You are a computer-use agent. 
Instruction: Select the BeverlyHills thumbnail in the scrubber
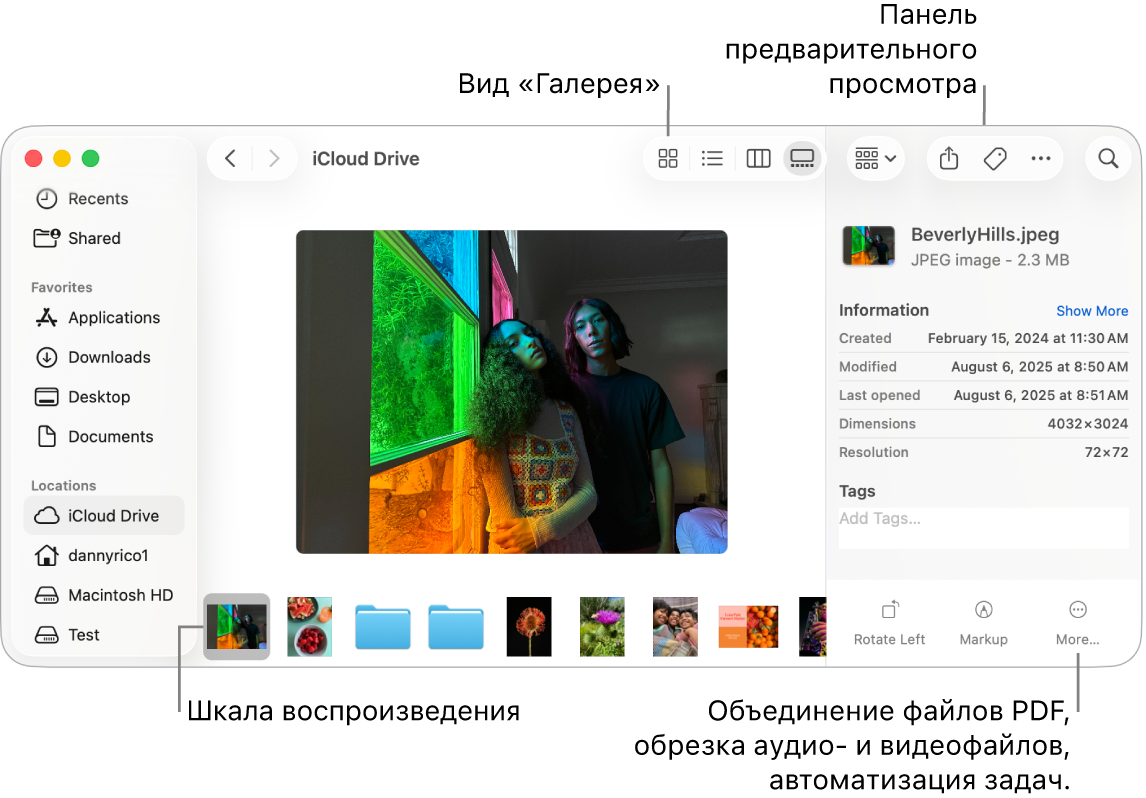coord(236,626)
